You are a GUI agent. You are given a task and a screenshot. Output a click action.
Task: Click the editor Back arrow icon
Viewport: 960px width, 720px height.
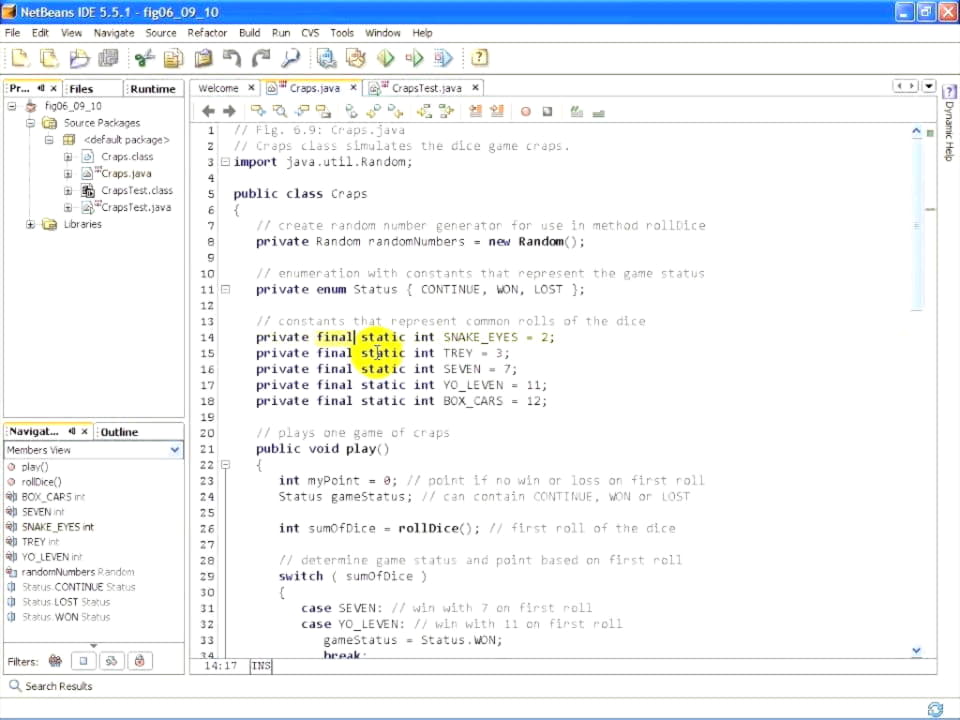[208, 111]
